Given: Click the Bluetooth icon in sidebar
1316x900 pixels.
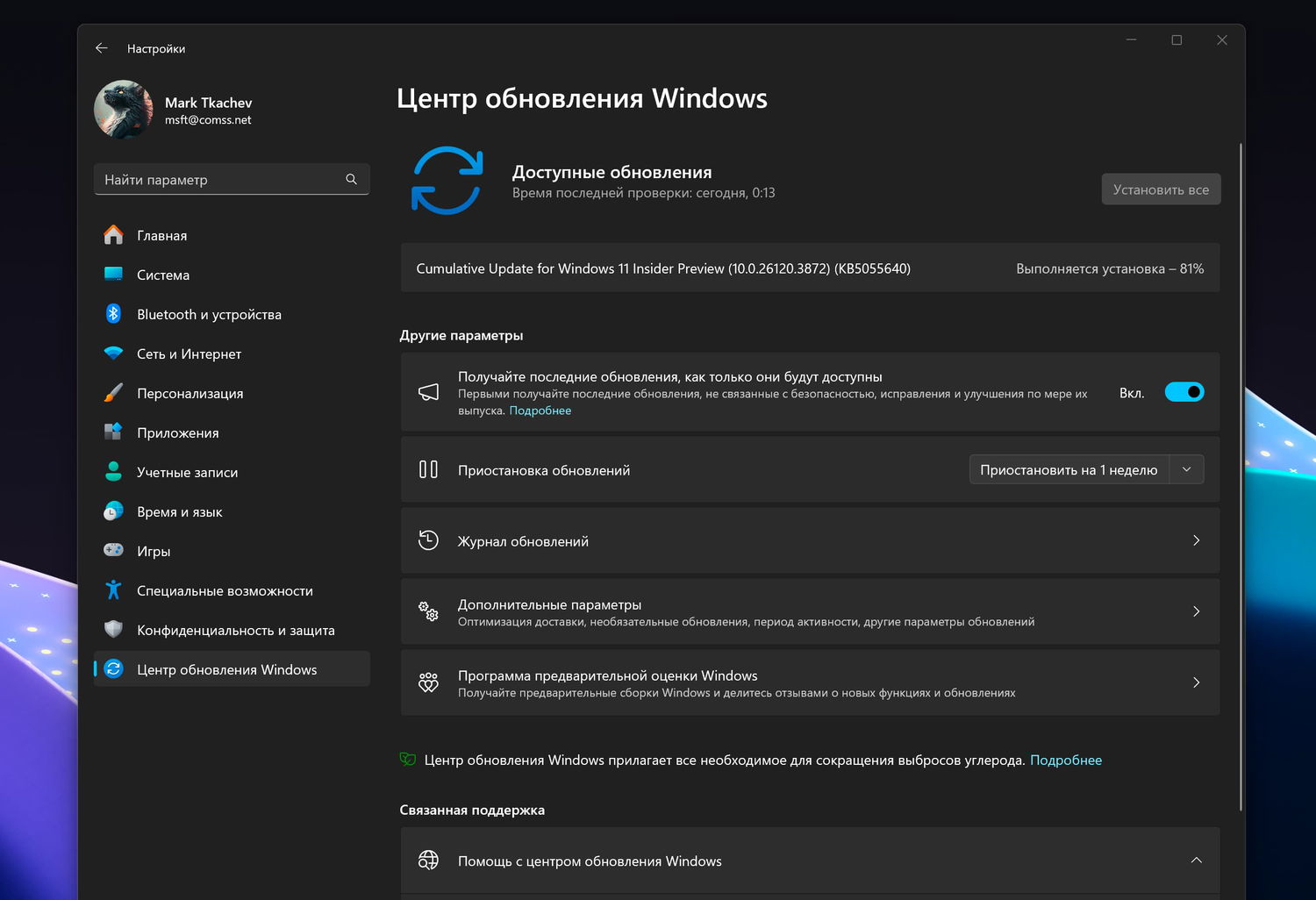Looking at the screenshot, I should tap(113, 314).
